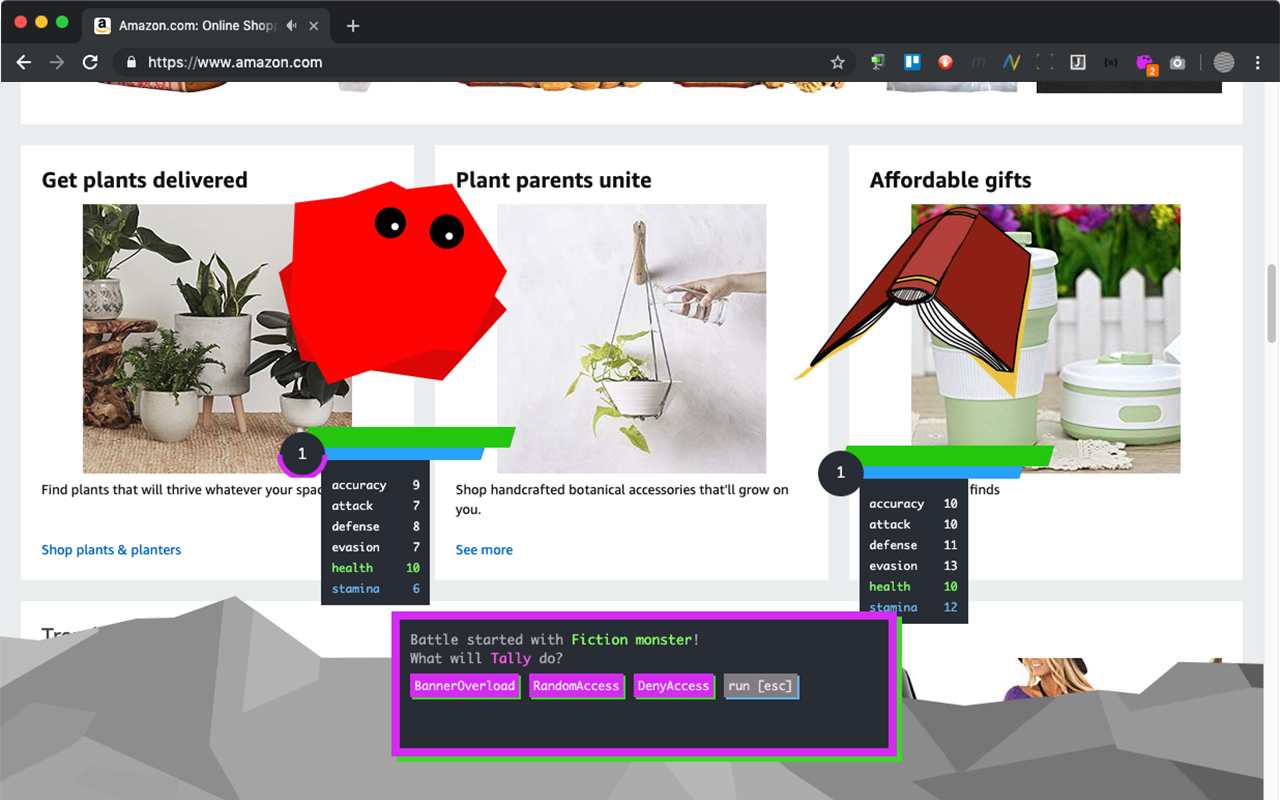Screen dimensions: 1280x800
Task: Open the grey 'm' extension icon
Action: point(978,62)
